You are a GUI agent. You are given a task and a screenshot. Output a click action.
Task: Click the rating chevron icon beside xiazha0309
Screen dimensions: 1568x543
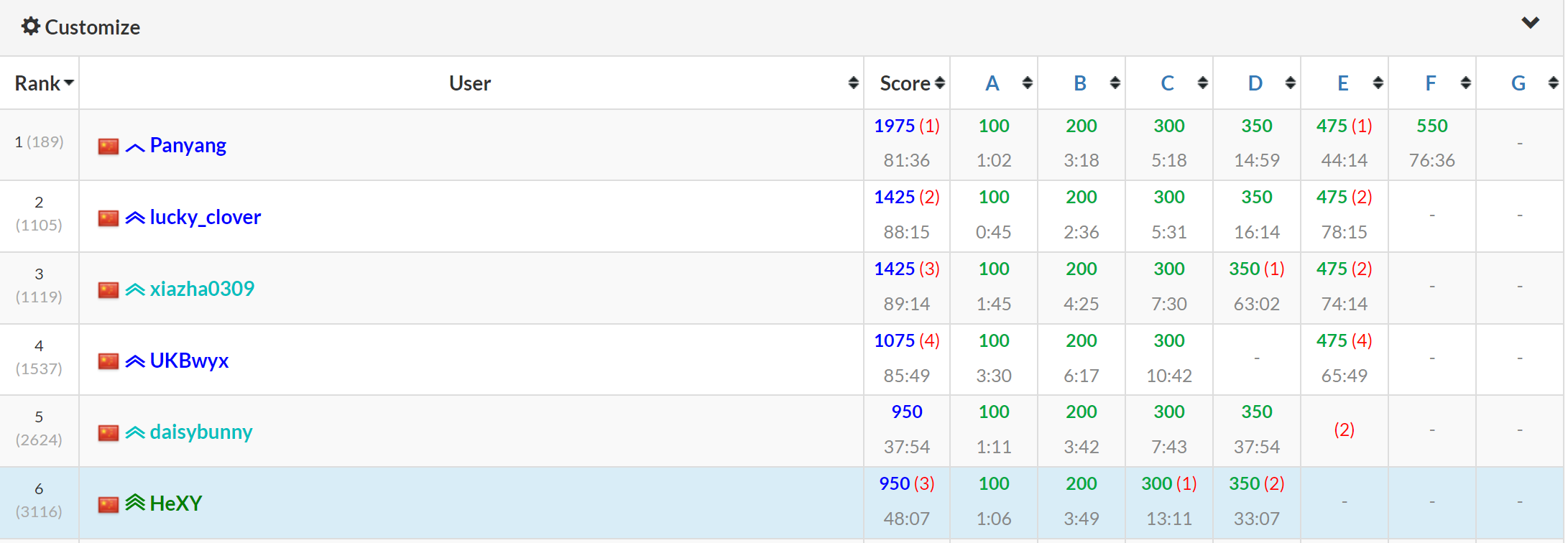[135, 289]
